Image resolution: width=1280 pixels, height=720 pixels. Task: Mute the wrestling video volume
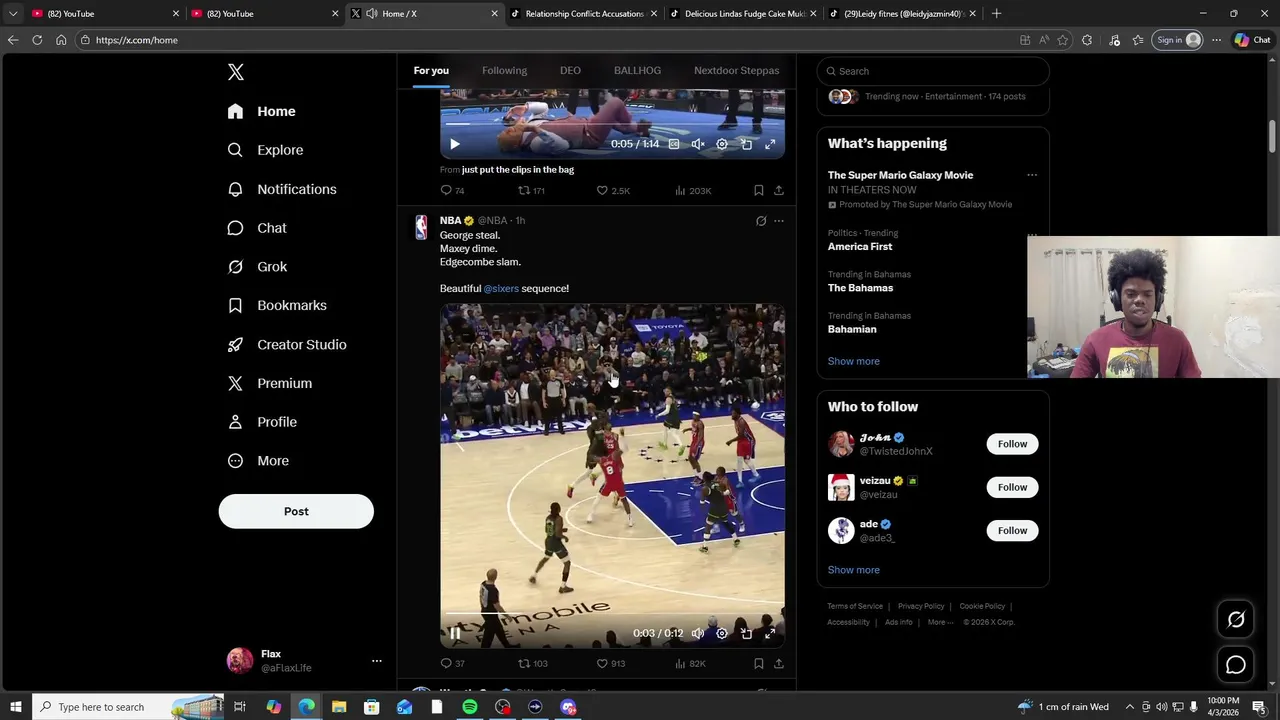pos(698,144)
